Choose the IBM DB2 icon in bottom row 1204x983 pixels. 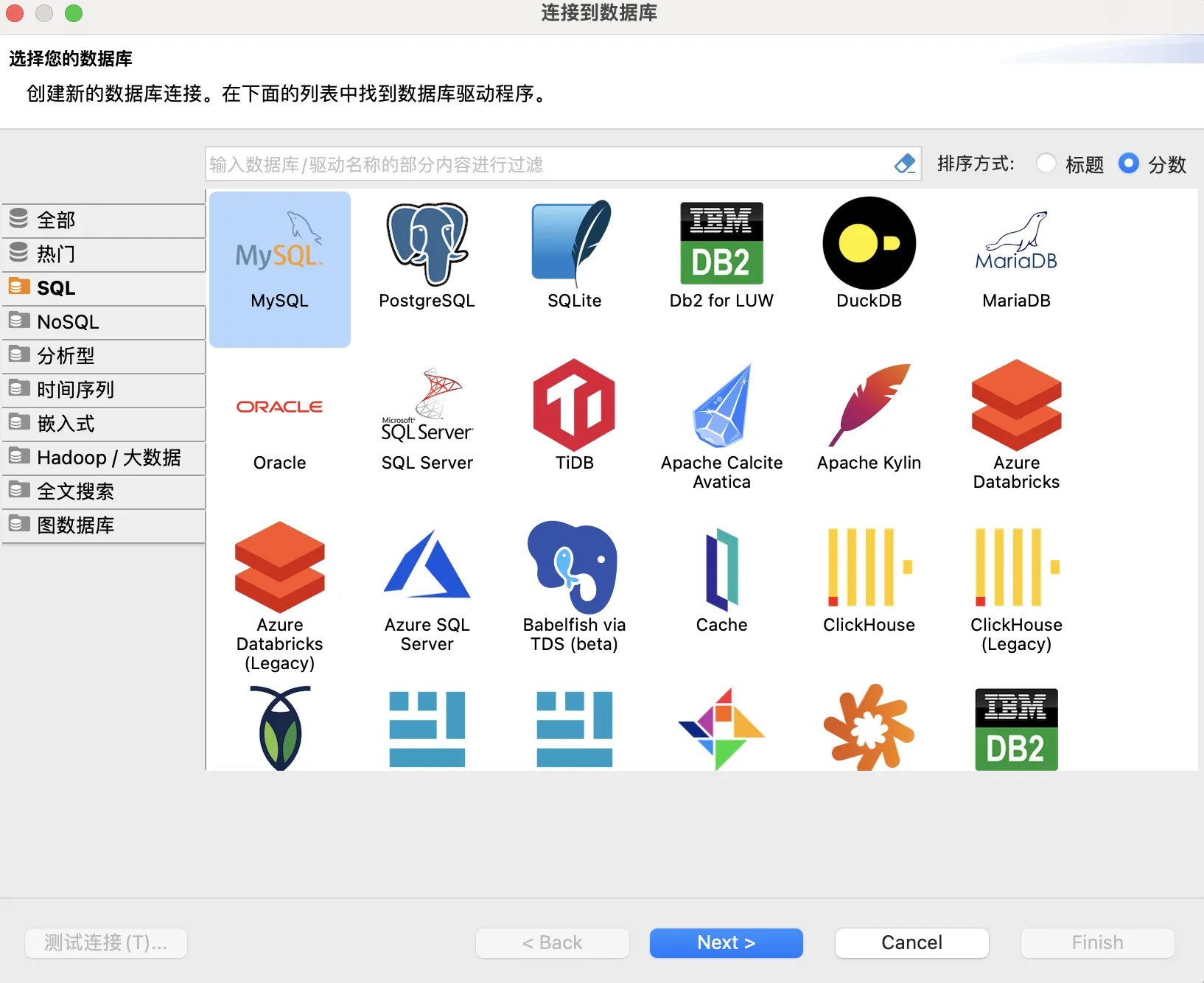click(x=1017, y=730)
